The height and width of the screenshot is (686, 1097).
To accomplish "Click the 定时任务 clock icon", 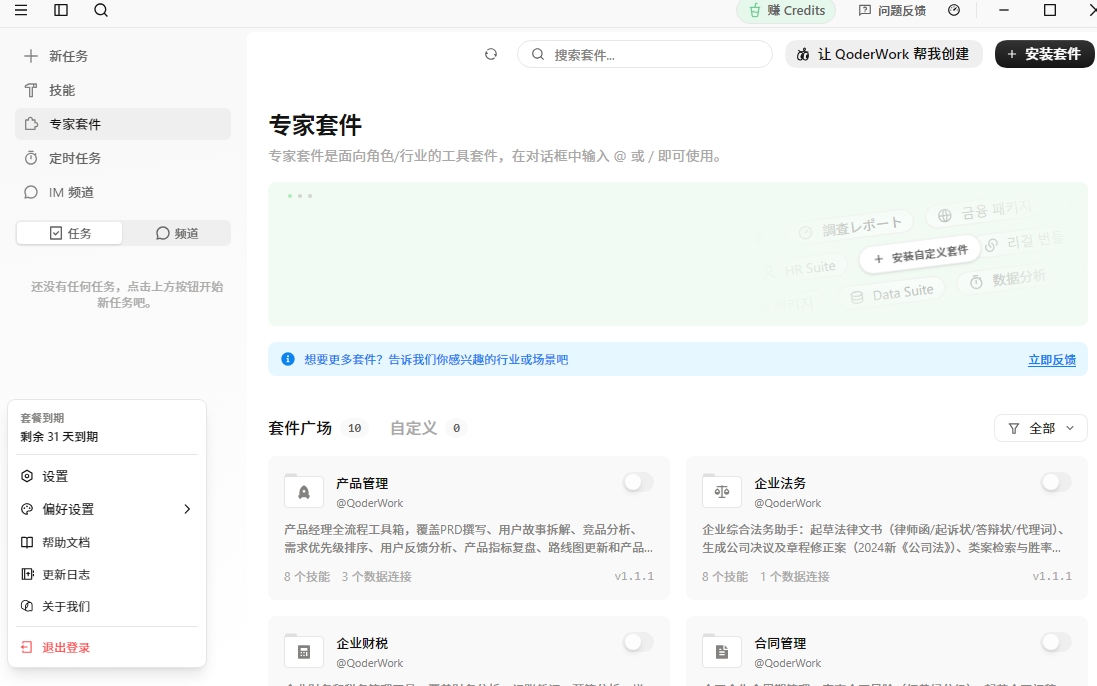I will [x=31, y=158].
